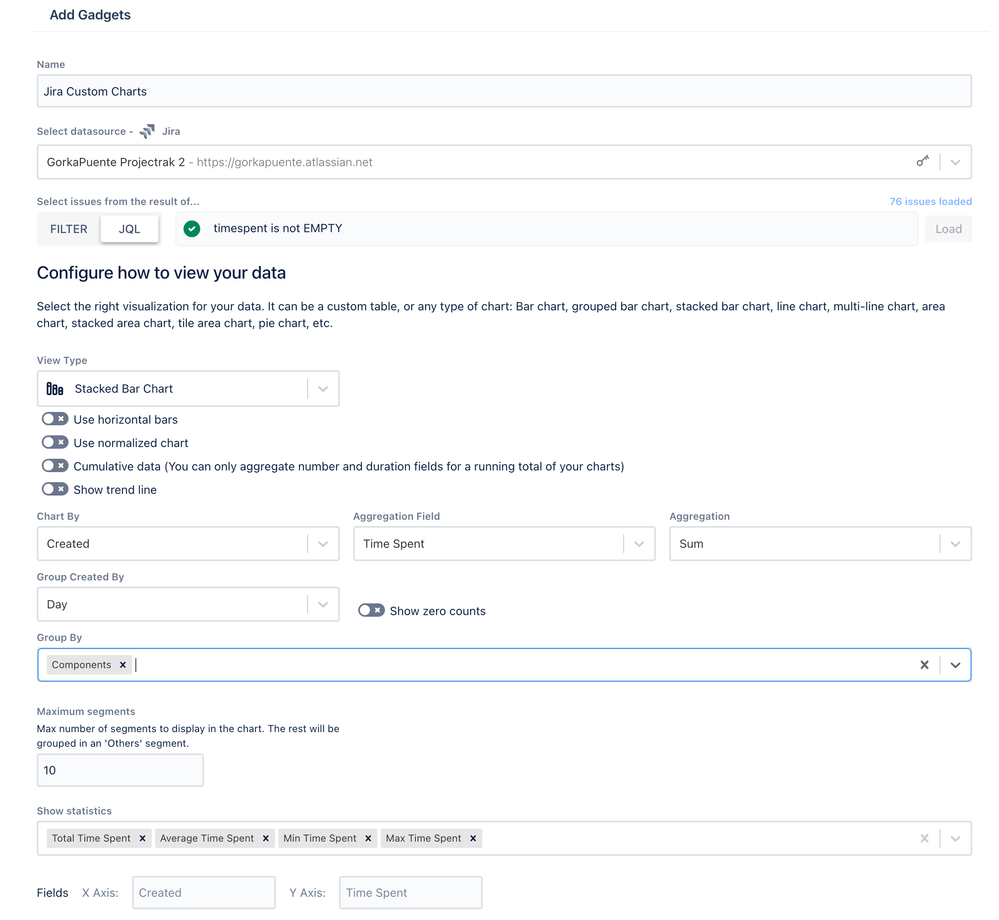
Task: Remove the Total Time Spent statistic
Action: [x=143, y=838]
